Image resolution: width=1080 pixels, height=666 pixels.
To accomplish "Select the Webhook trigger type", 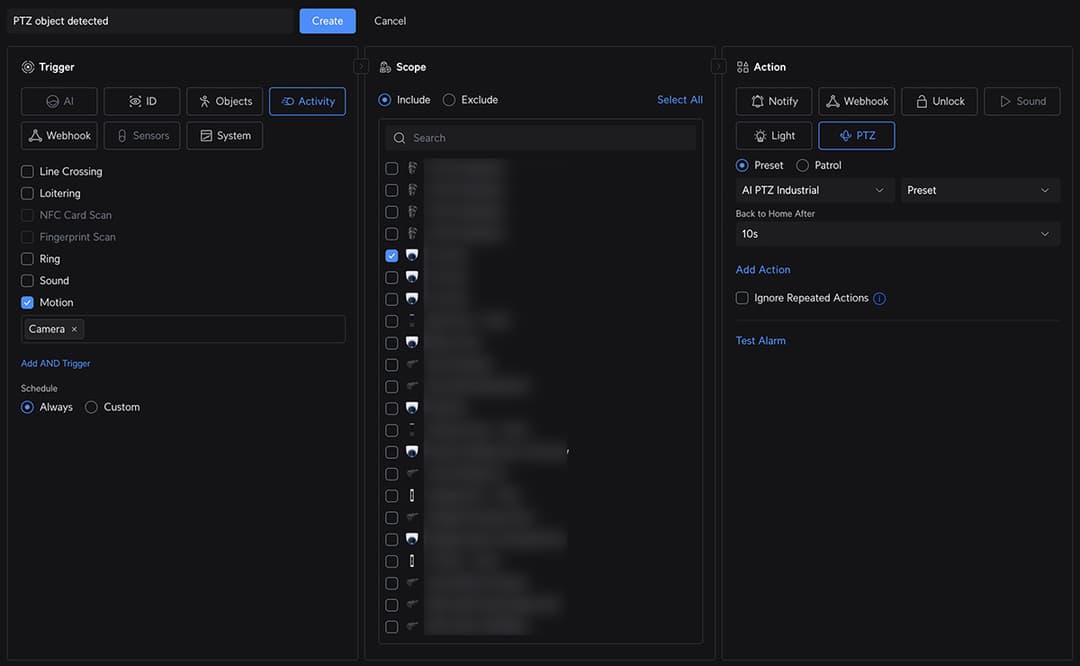I will tap(59, 136).
